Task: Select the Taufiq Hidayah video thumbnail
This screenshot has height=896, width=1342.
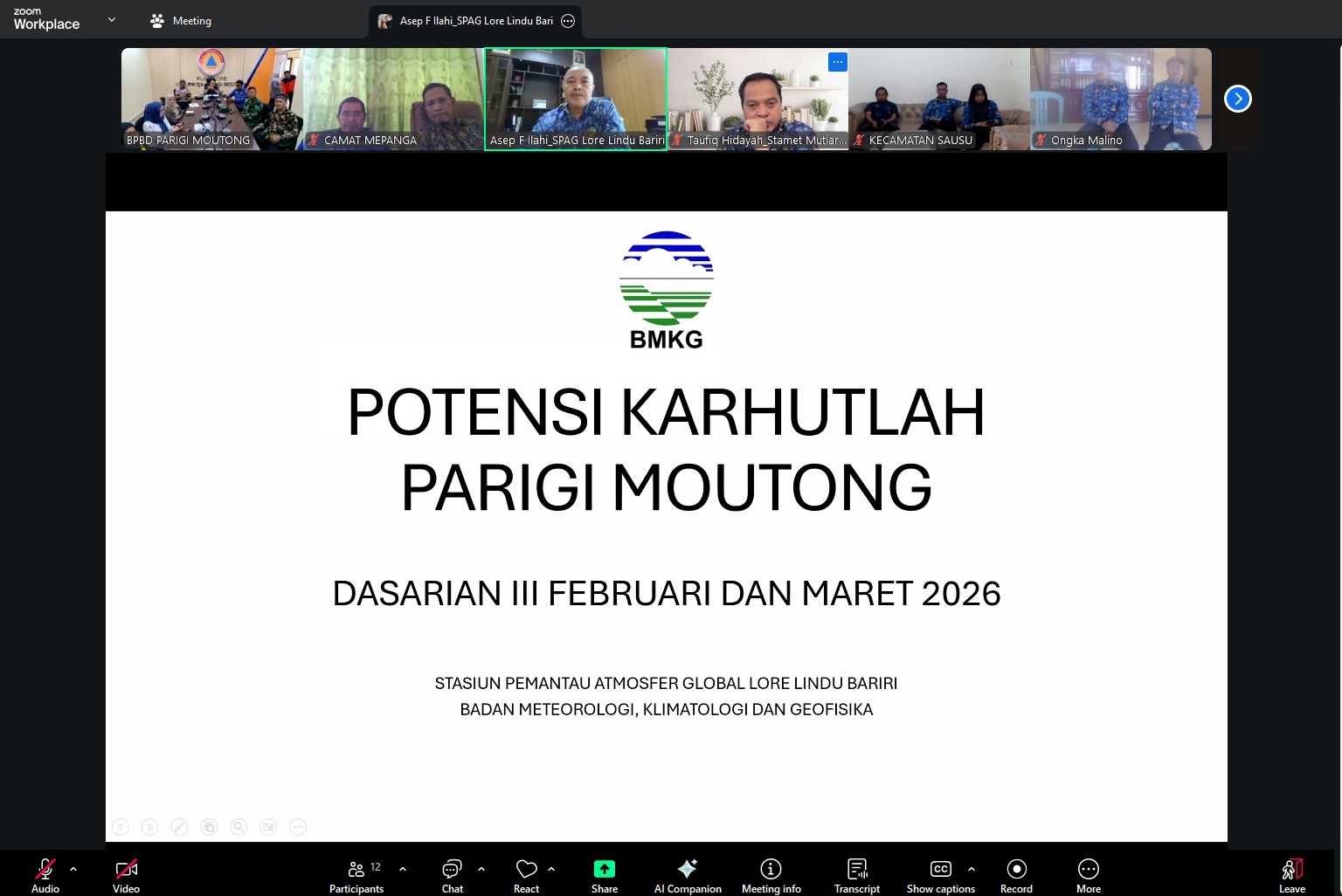Action: [x=757, y=98]
